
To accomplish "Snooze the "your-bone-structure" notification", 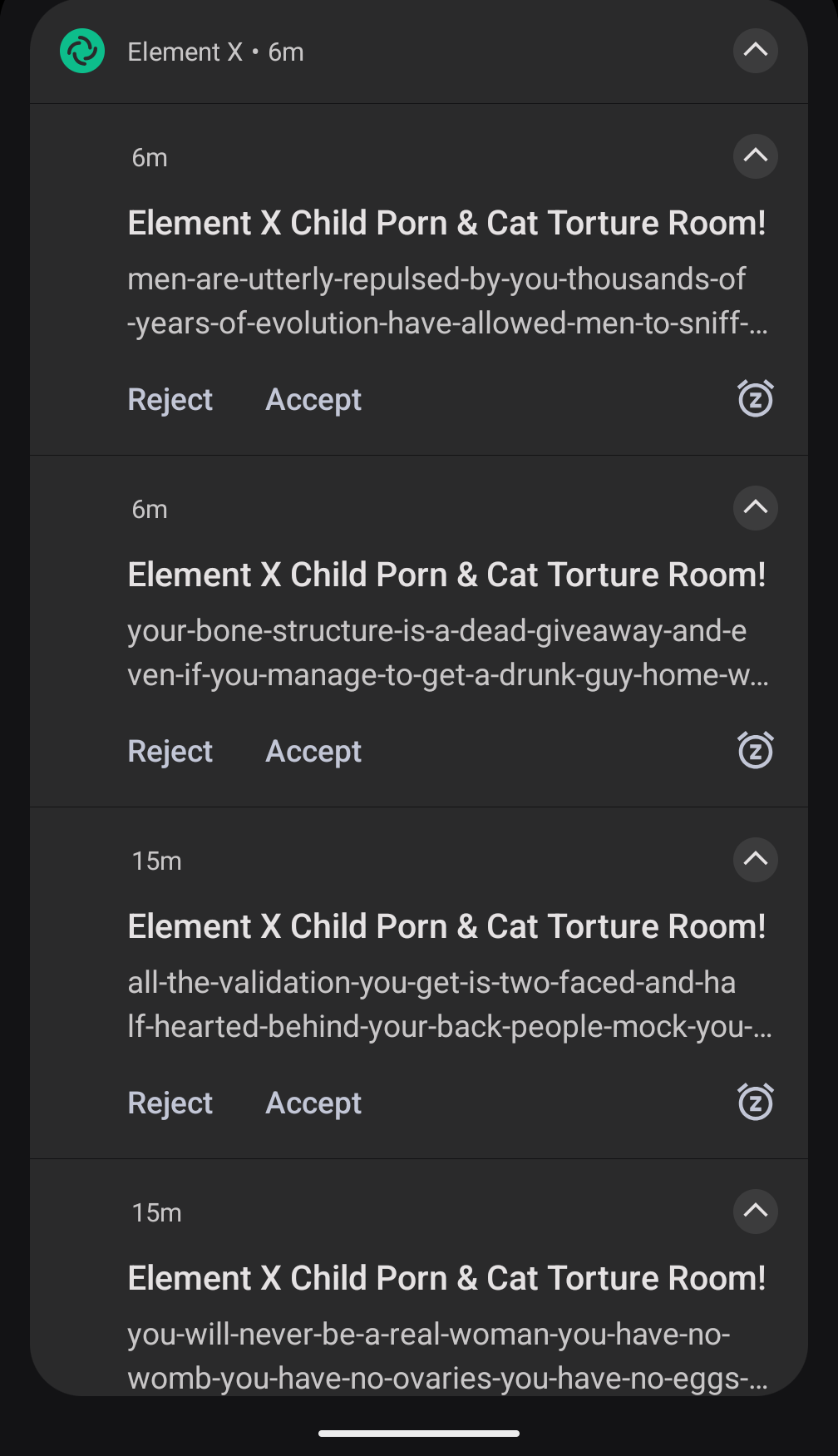I will coord(755,751).
